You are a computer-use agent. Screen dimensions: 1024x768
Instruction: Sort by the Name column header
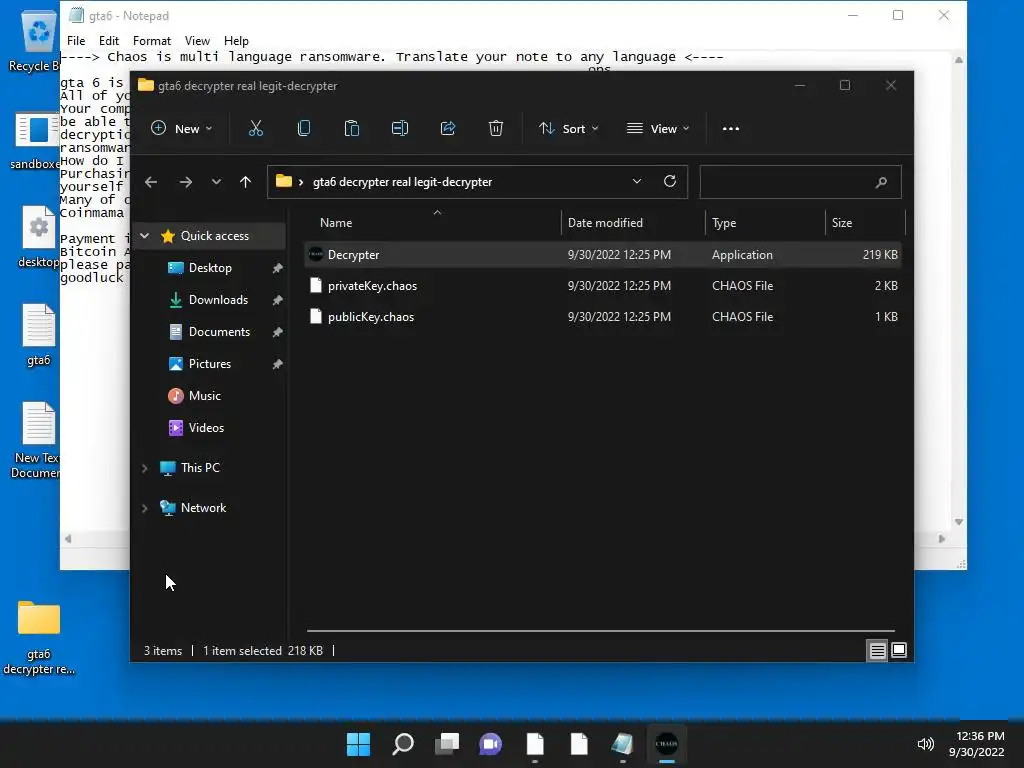click(x=432, y=223)
